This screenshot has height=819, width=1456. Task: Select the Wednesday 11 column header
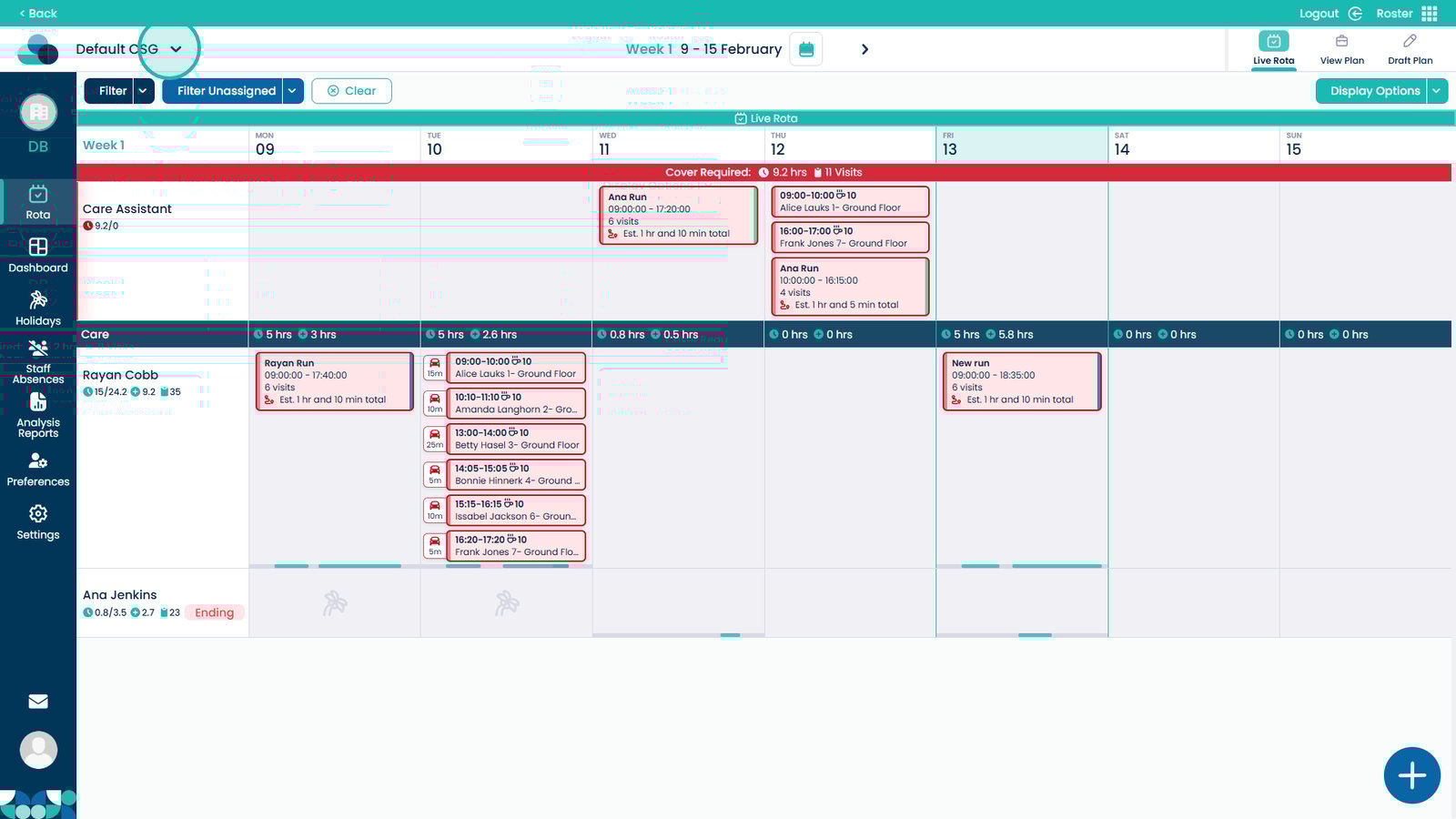click(678, 145)
